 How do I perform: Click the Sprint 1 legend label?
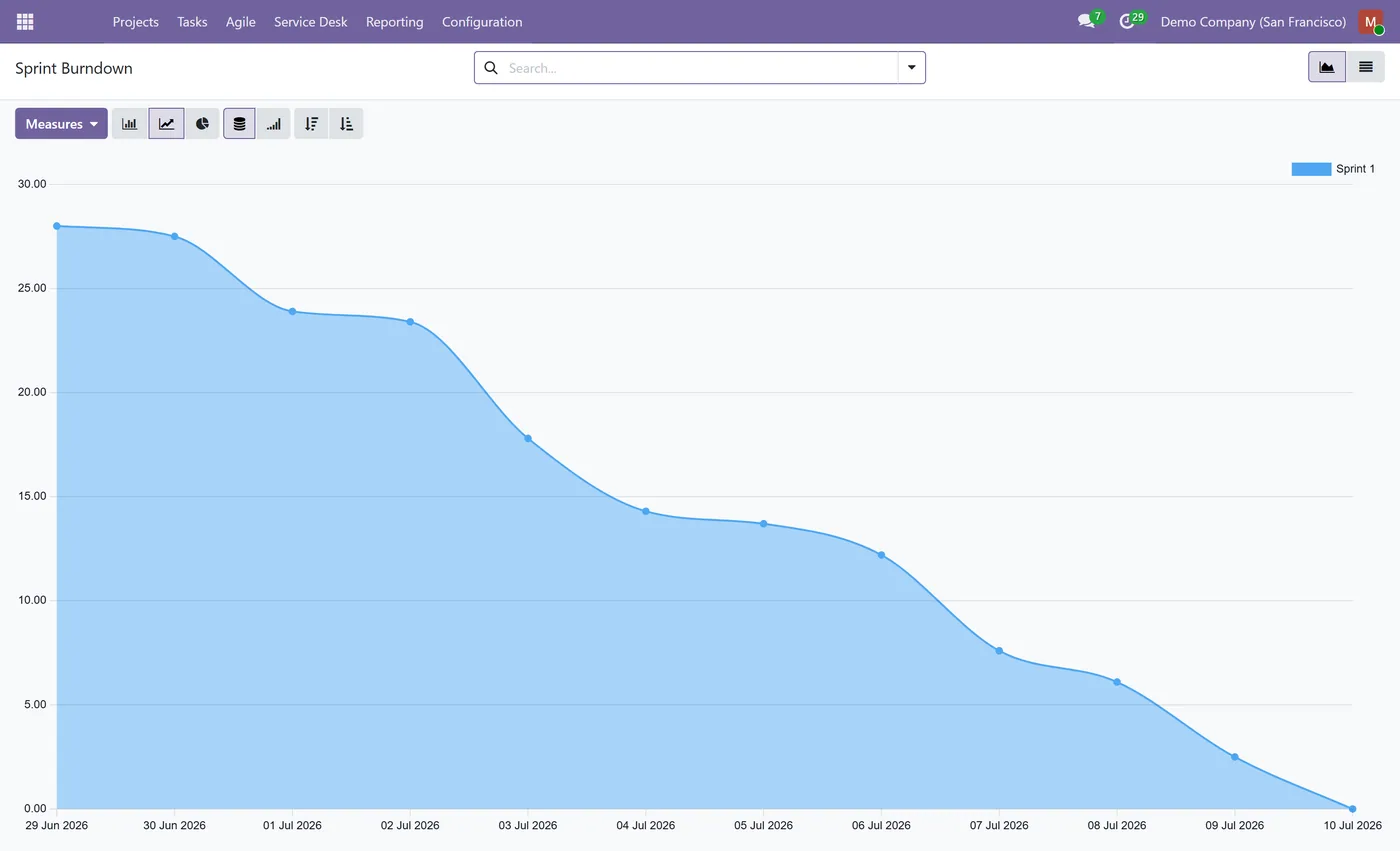[1355, 169]
